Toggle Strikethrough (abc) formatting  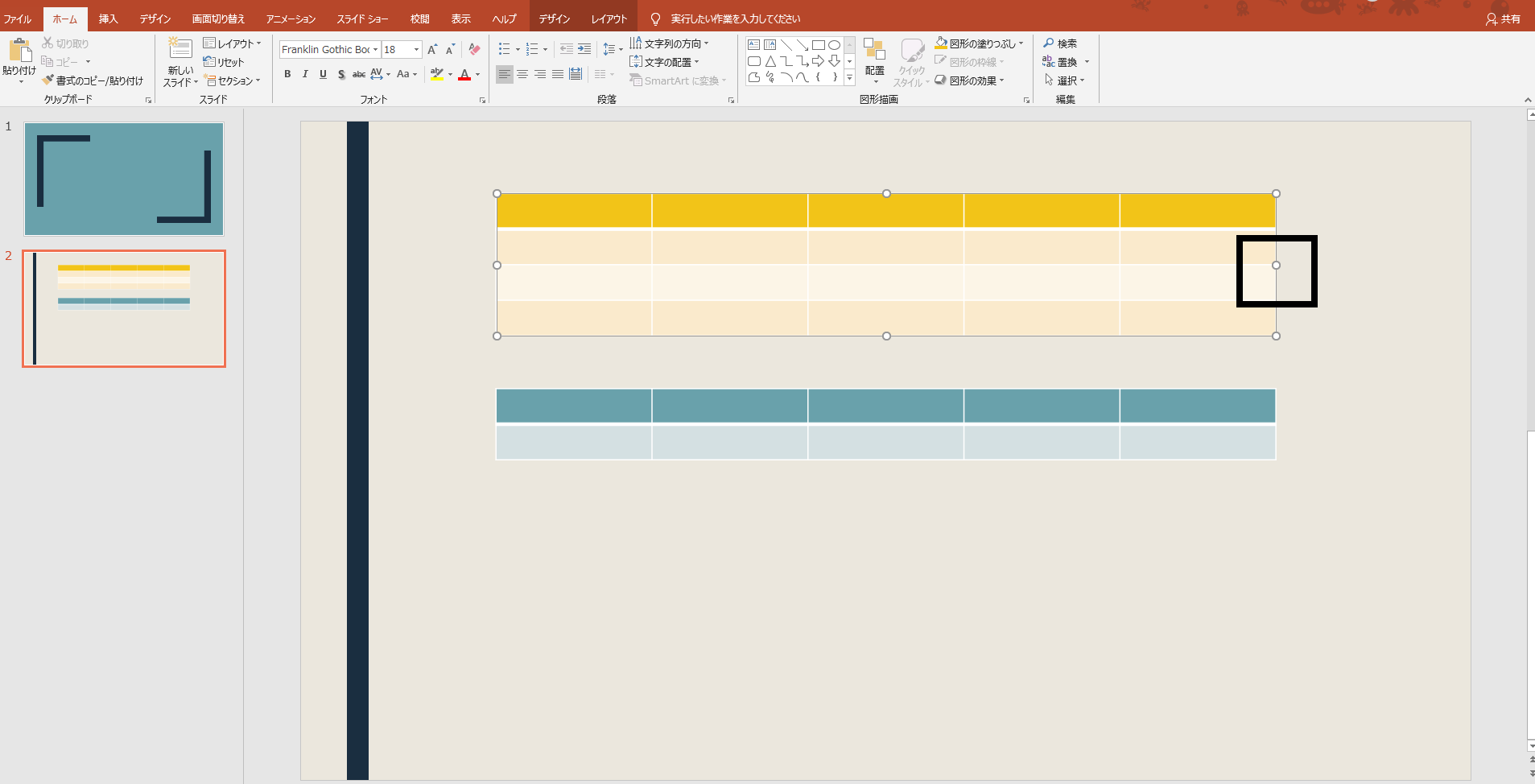359,74
